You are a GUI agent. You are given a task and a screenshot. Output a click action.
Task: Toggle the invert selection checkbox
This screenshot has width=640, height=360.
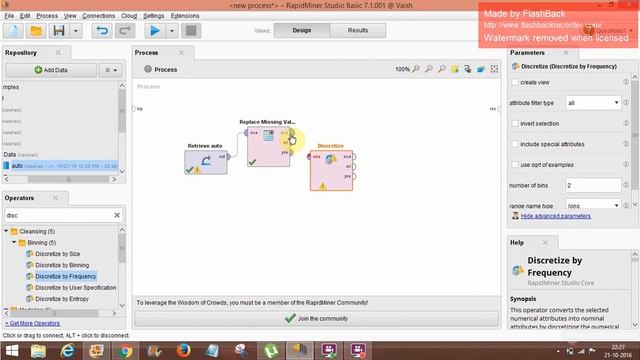[x=515, y=123]
